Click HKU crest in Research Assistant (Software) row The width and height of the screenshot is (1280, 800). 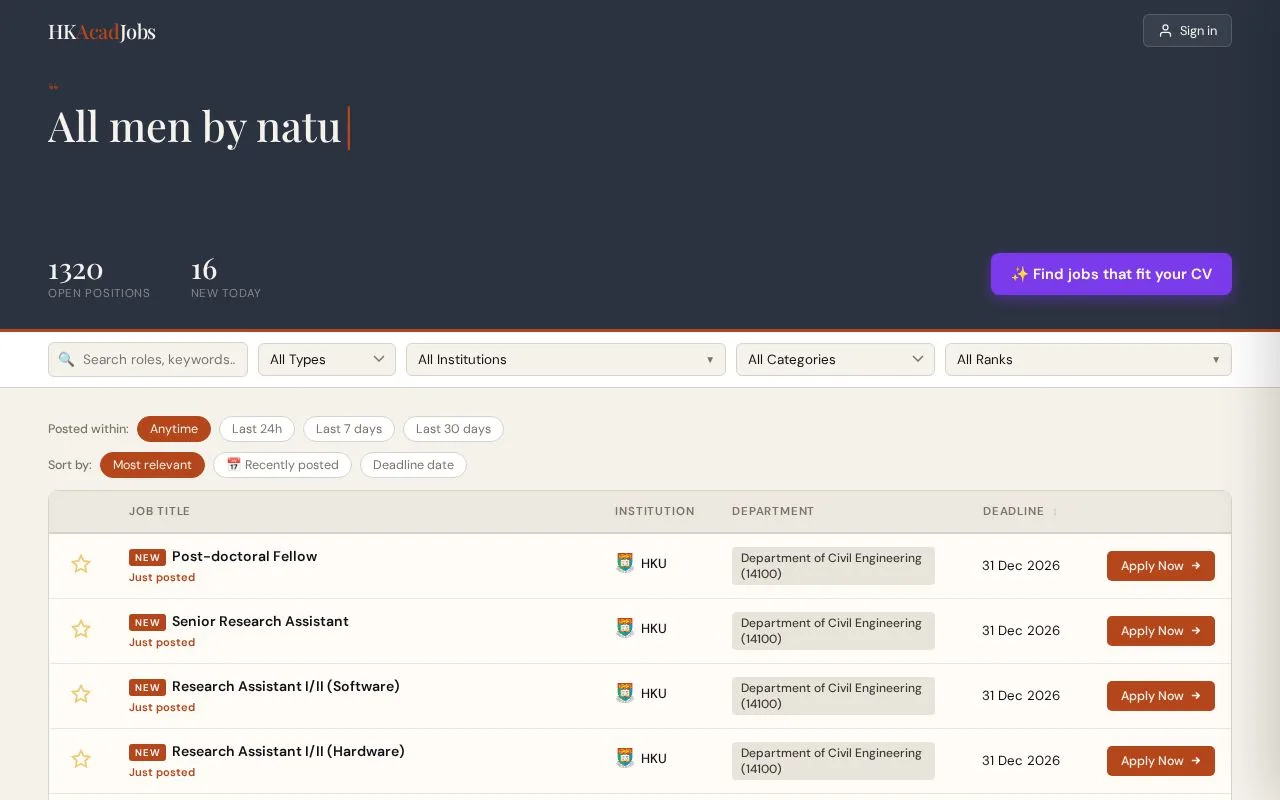pos(625,693)
